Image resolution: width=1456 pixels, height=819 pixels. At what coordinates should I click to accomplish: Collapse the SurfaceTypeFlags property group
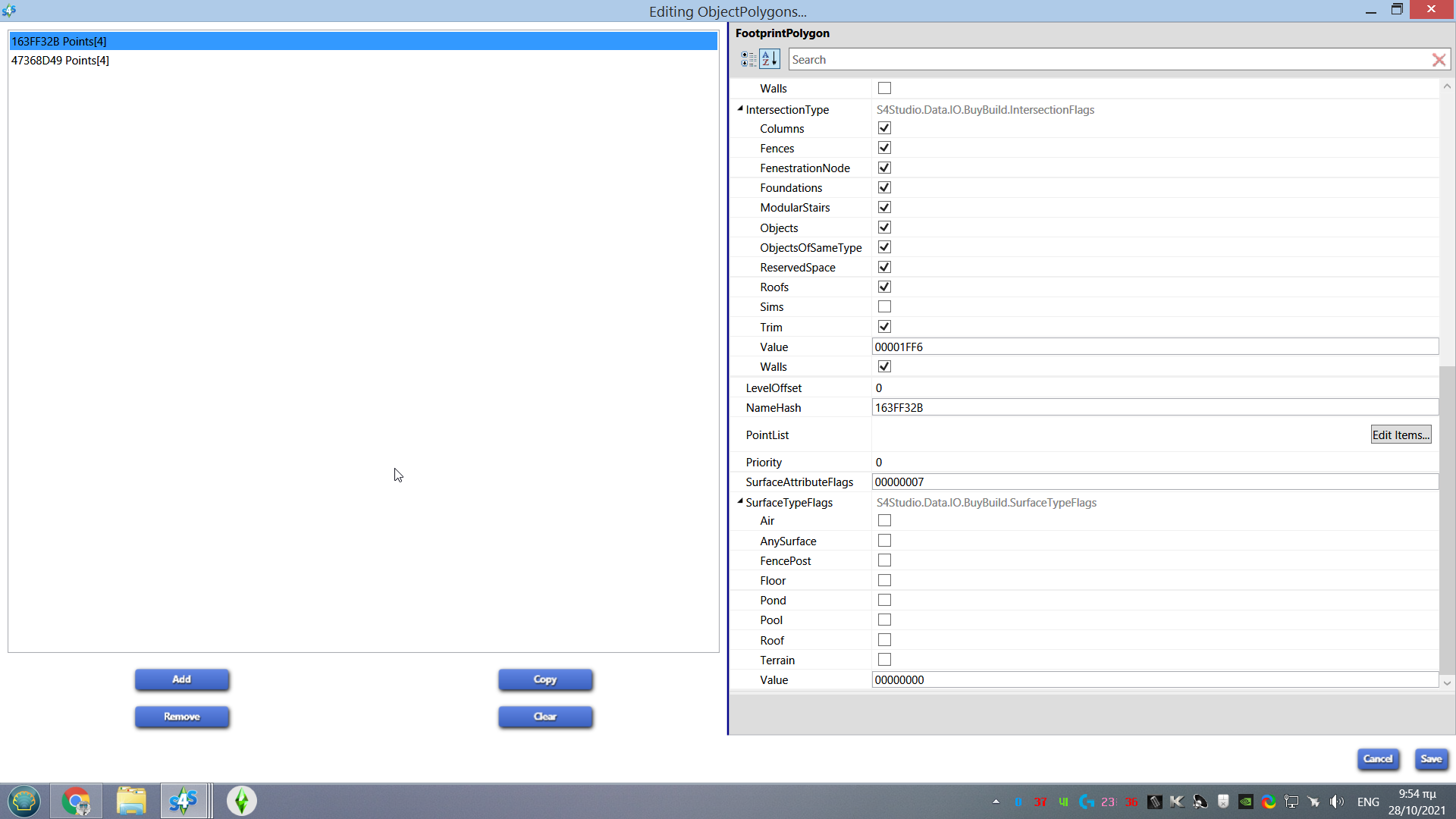pos(740,502)
